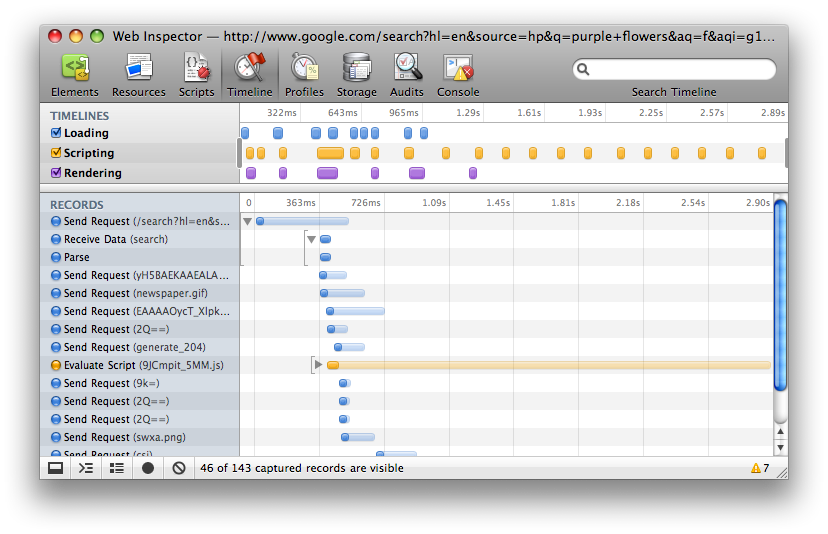Viewport: 828px width, 534px height.
Task: Open the Storage panel
Action: pyautogui.click(x=356, y=75)
